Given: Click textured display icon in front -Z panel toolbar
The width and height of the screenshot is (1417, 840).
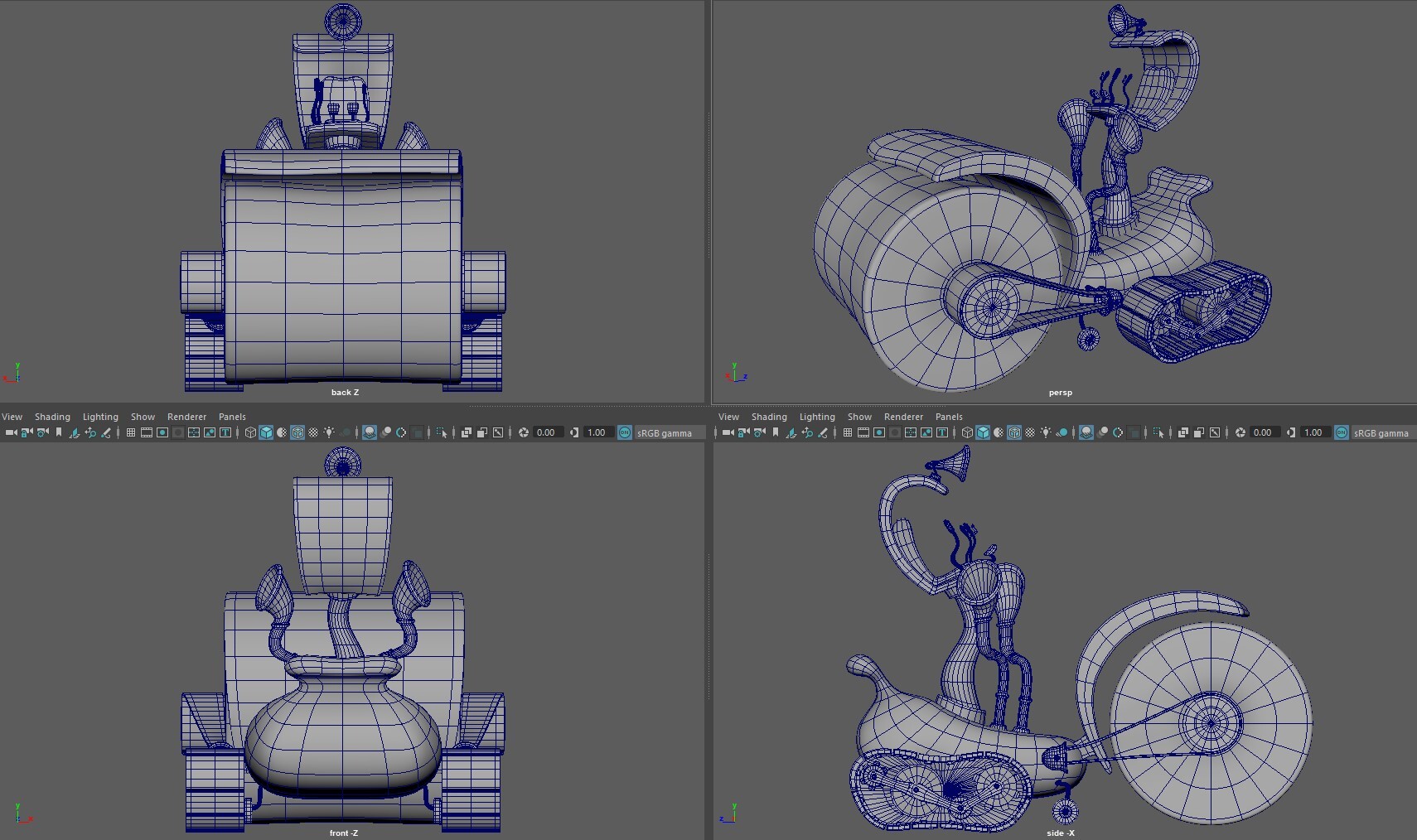Looking at the screenshot, I should (313, 432).
